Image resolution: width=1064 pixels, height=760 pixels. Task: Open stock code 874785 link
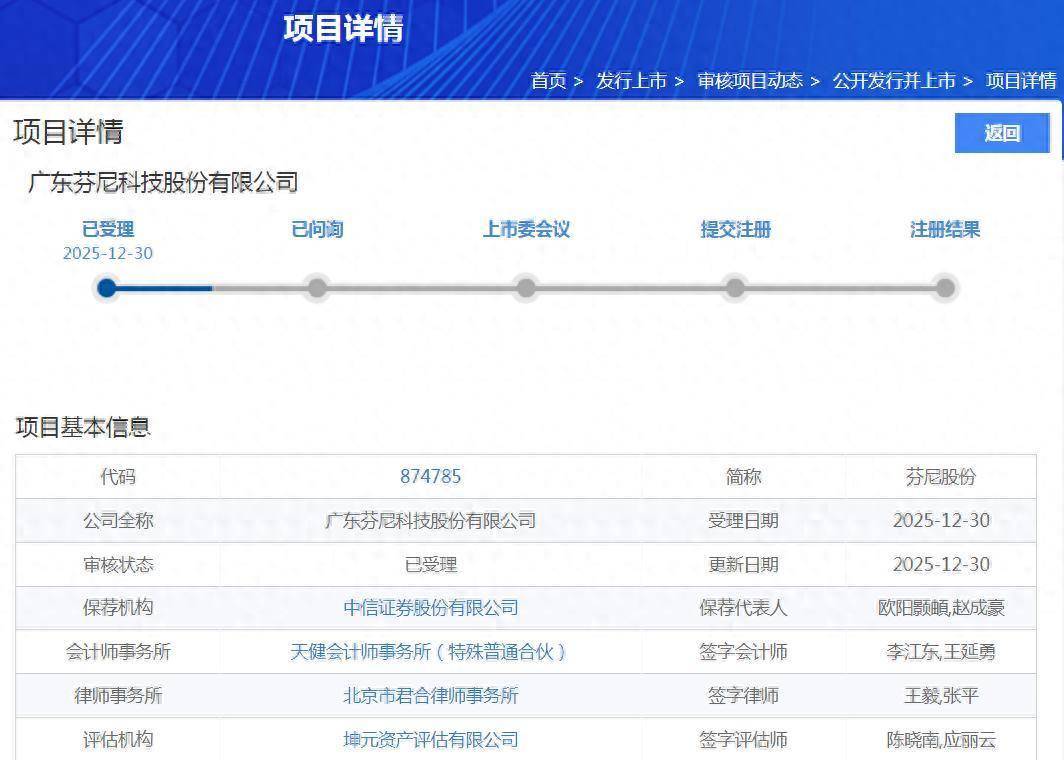point(430,477)
